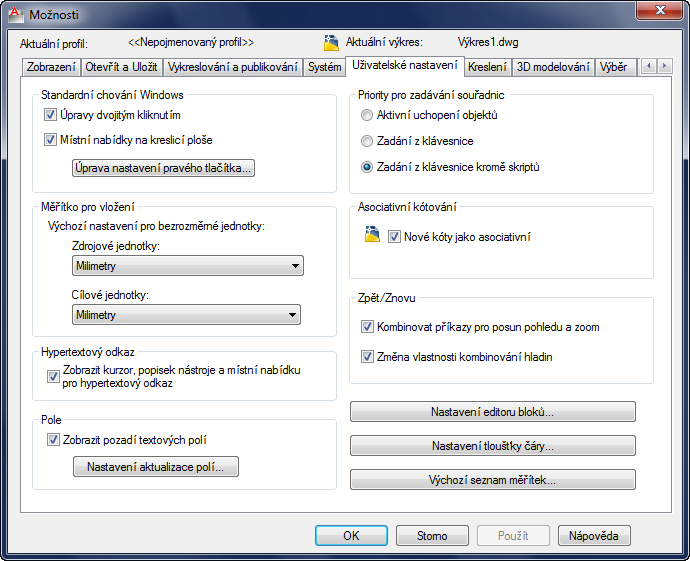Open the Zdrojové jednotky dropdown
Image resolution: width=690 pixels, height=561 pixels.
[188, 266]
